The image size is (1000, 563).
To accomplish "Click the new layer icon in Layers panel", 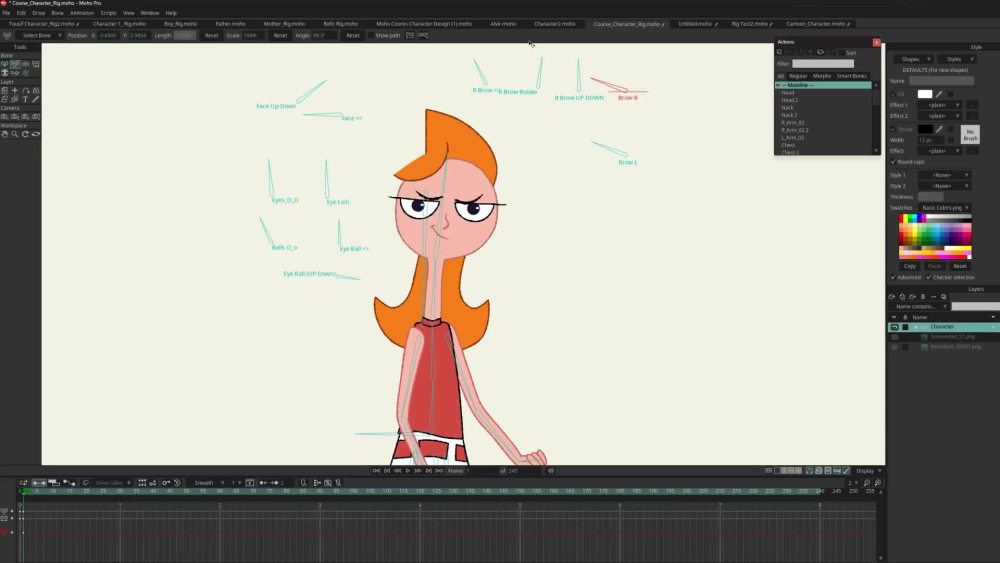I will click(892, 296).
